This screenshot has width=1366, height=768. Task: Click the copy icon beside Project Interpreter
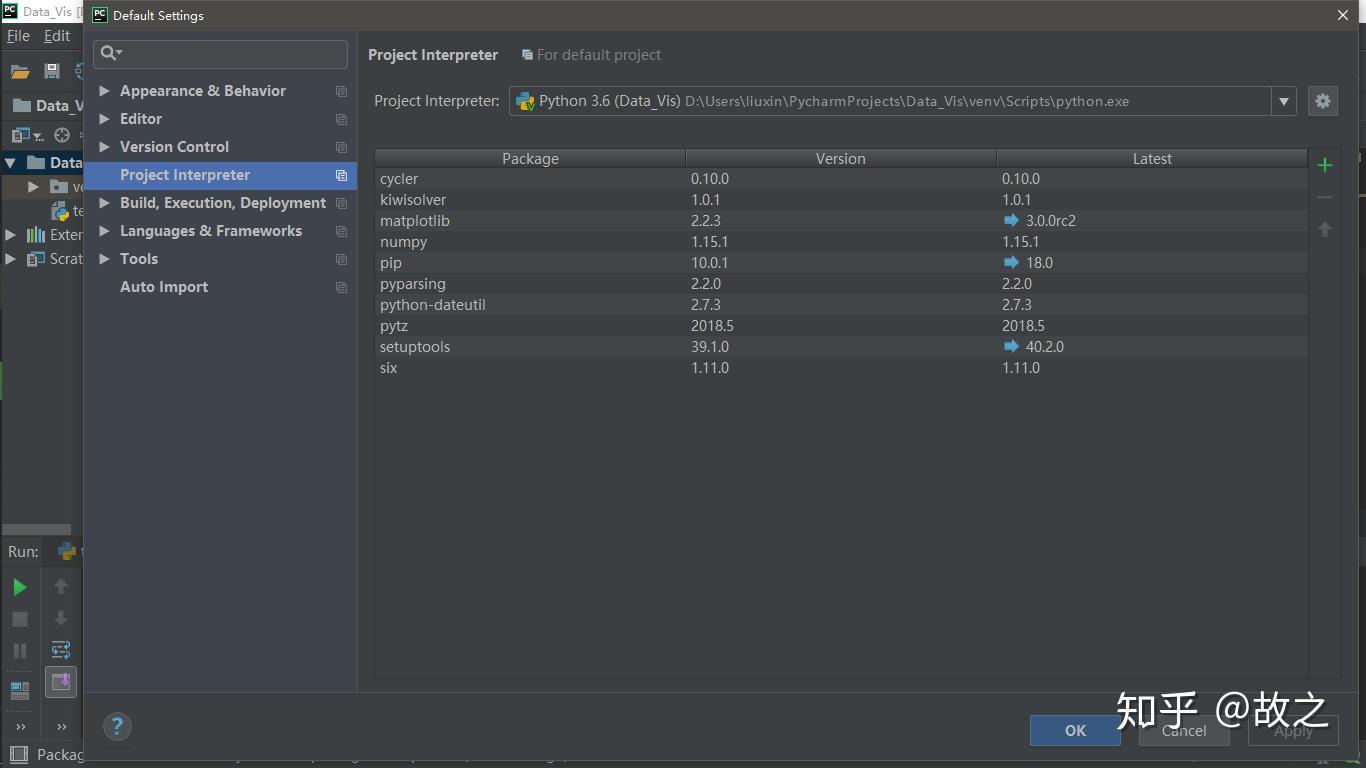tap(341, 175)
